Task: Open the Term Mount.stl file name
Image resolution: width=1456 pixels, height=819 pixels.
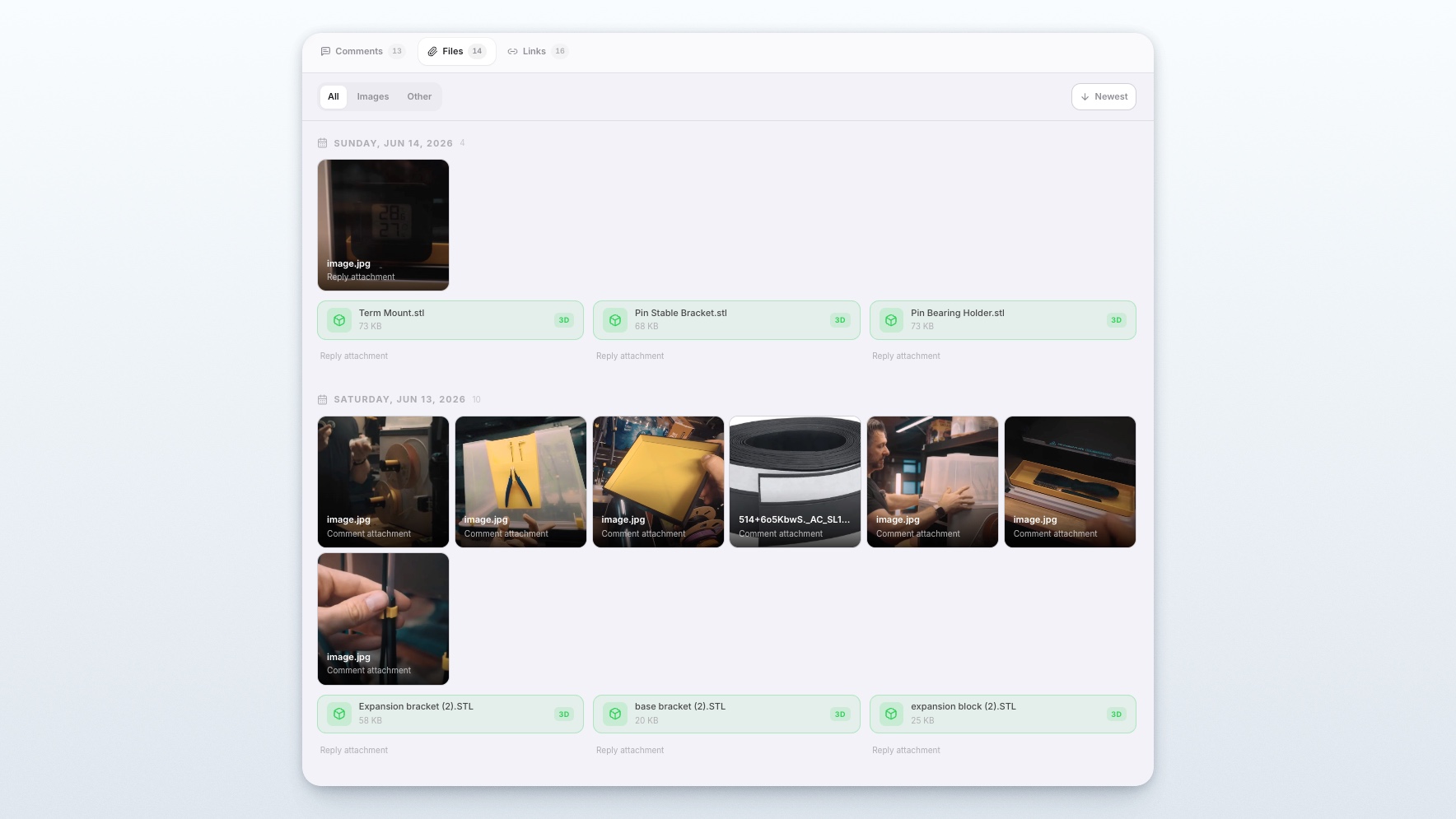Action: pos(391,313)
